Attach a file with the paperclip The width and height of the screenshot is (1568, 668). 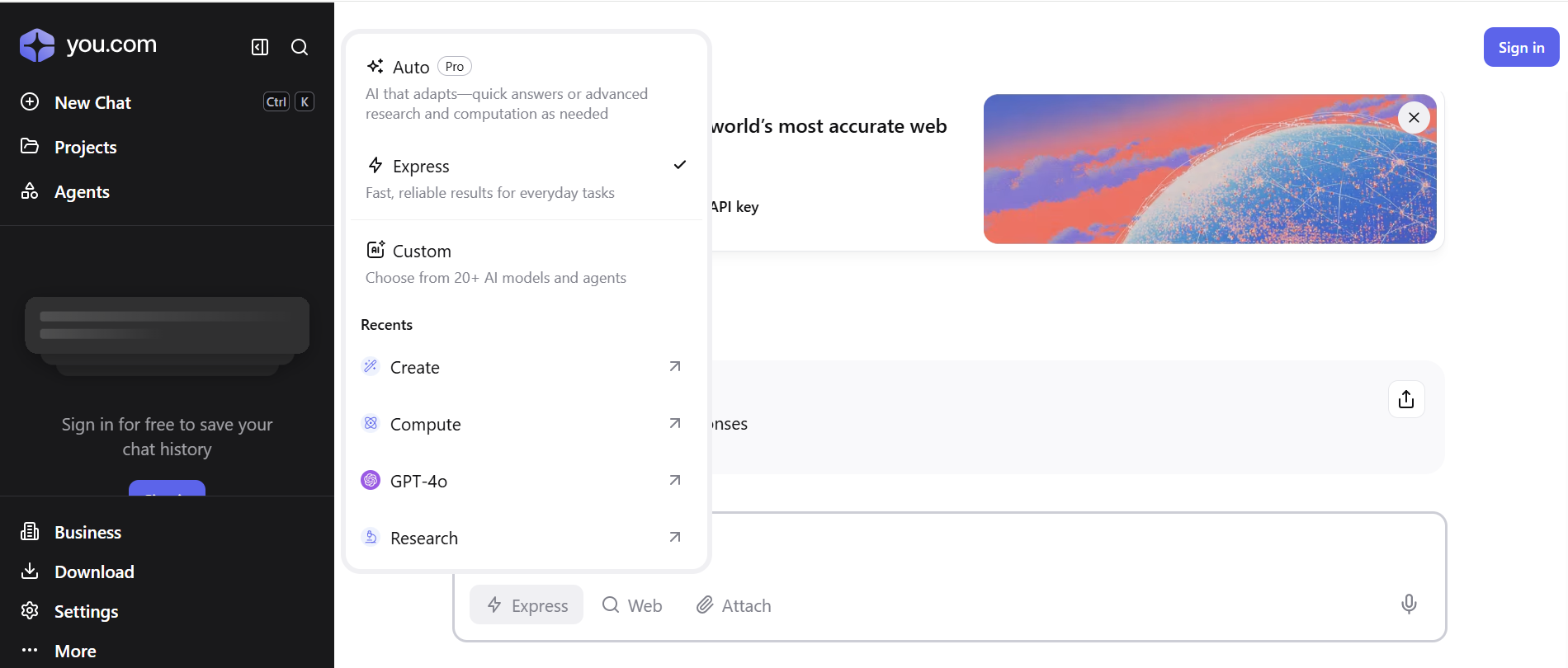pos(733,604)
